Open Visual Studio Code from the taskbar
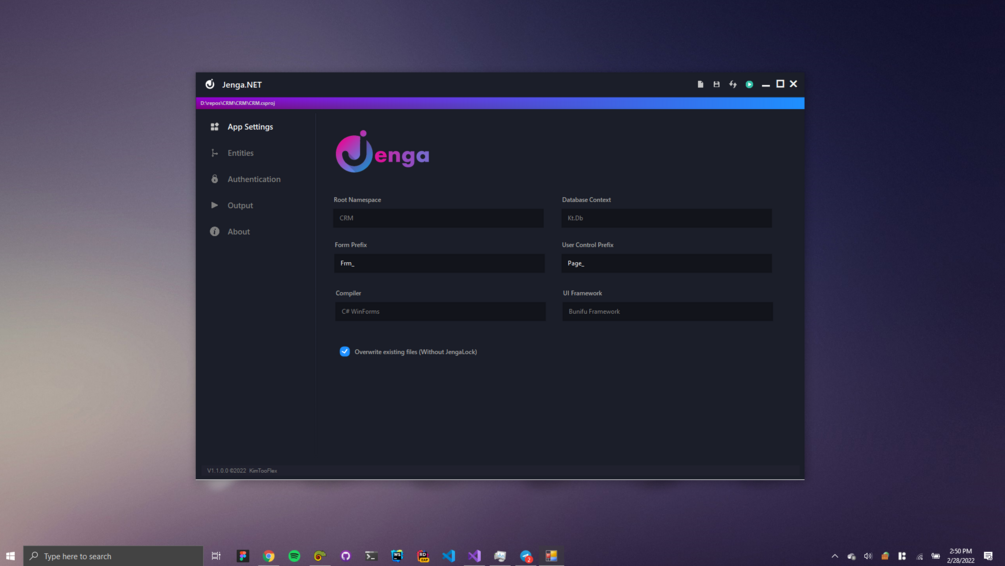The image size is (1005, 566). (x=449, y=556)
